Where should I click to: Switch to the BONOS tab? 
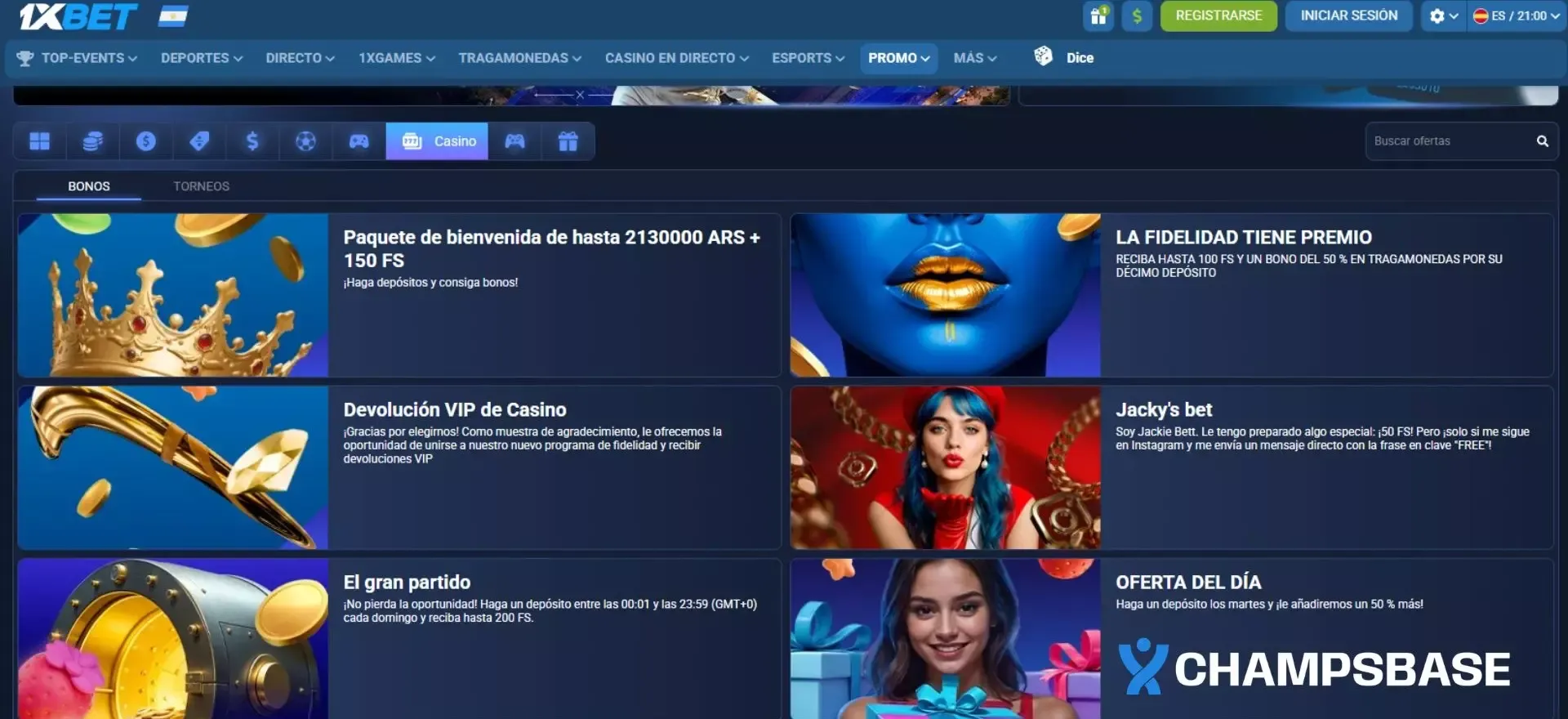pos(89,186)
